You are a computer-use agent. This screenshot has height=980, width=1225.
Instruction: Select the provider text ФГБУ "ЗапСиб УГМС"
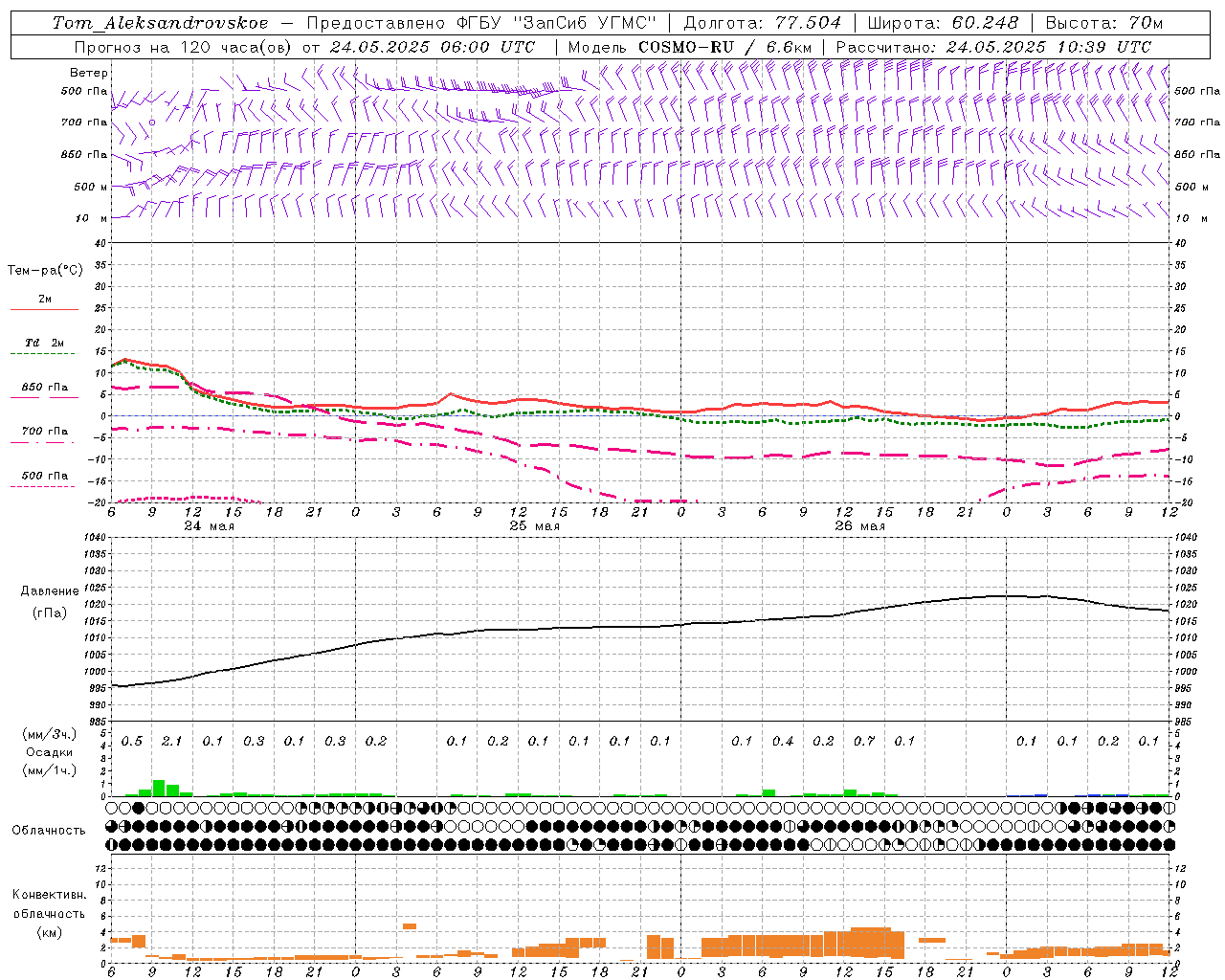point(556,22)
